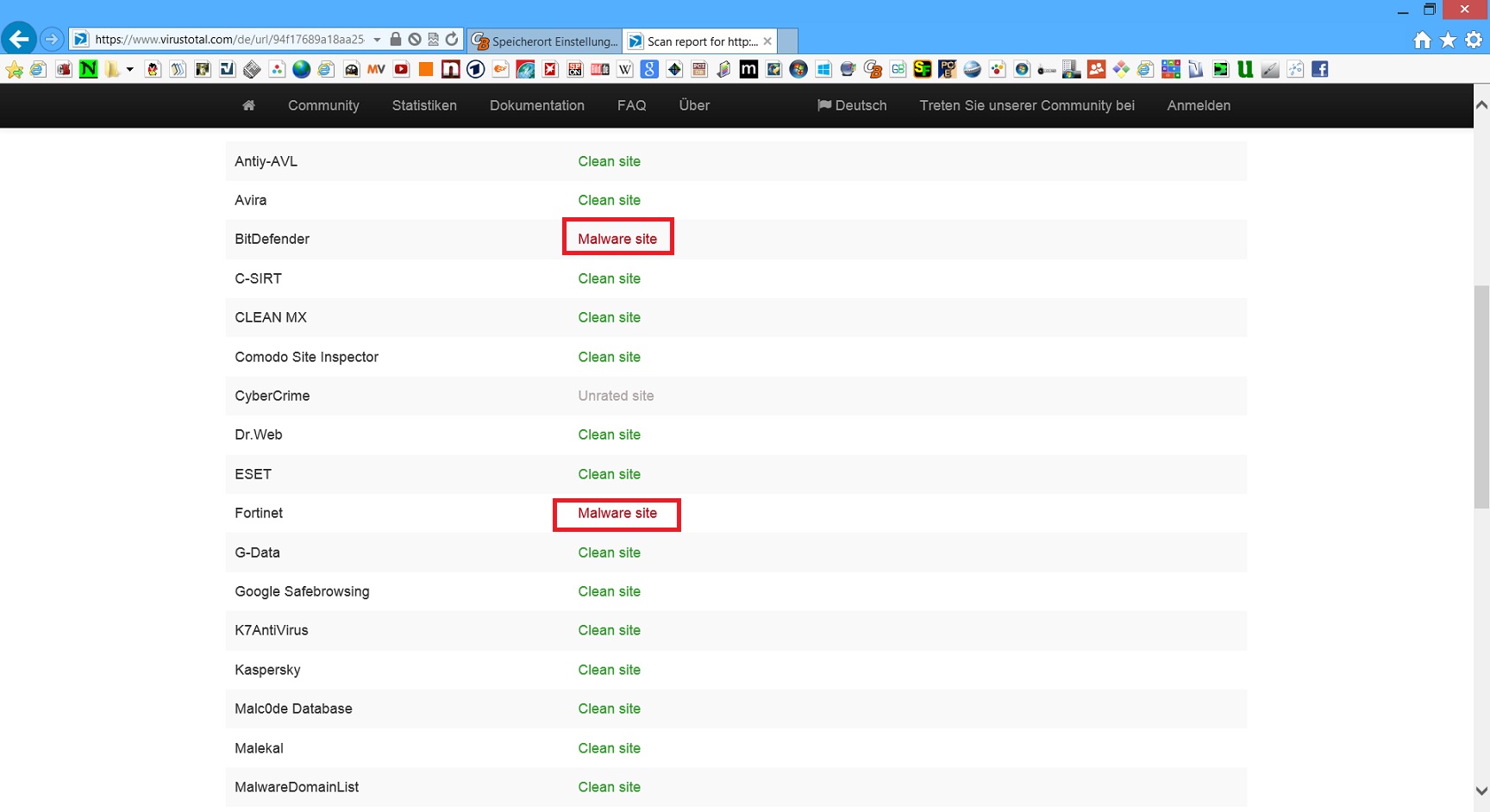Open the Favorites star in toolbar
The width and height of the screenshot is (1490, 812).
[x=1448, y=40]
